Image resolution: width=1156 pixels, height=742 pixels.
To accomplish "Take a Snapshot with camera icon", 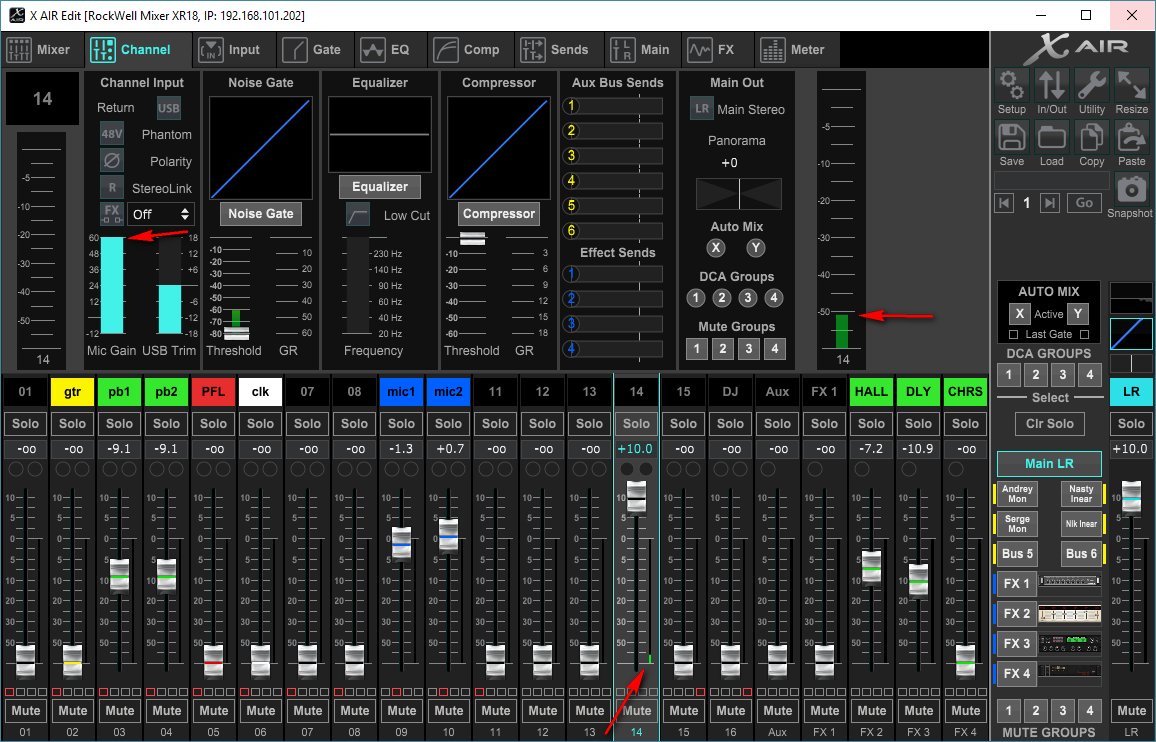I will pos(1131,190).
